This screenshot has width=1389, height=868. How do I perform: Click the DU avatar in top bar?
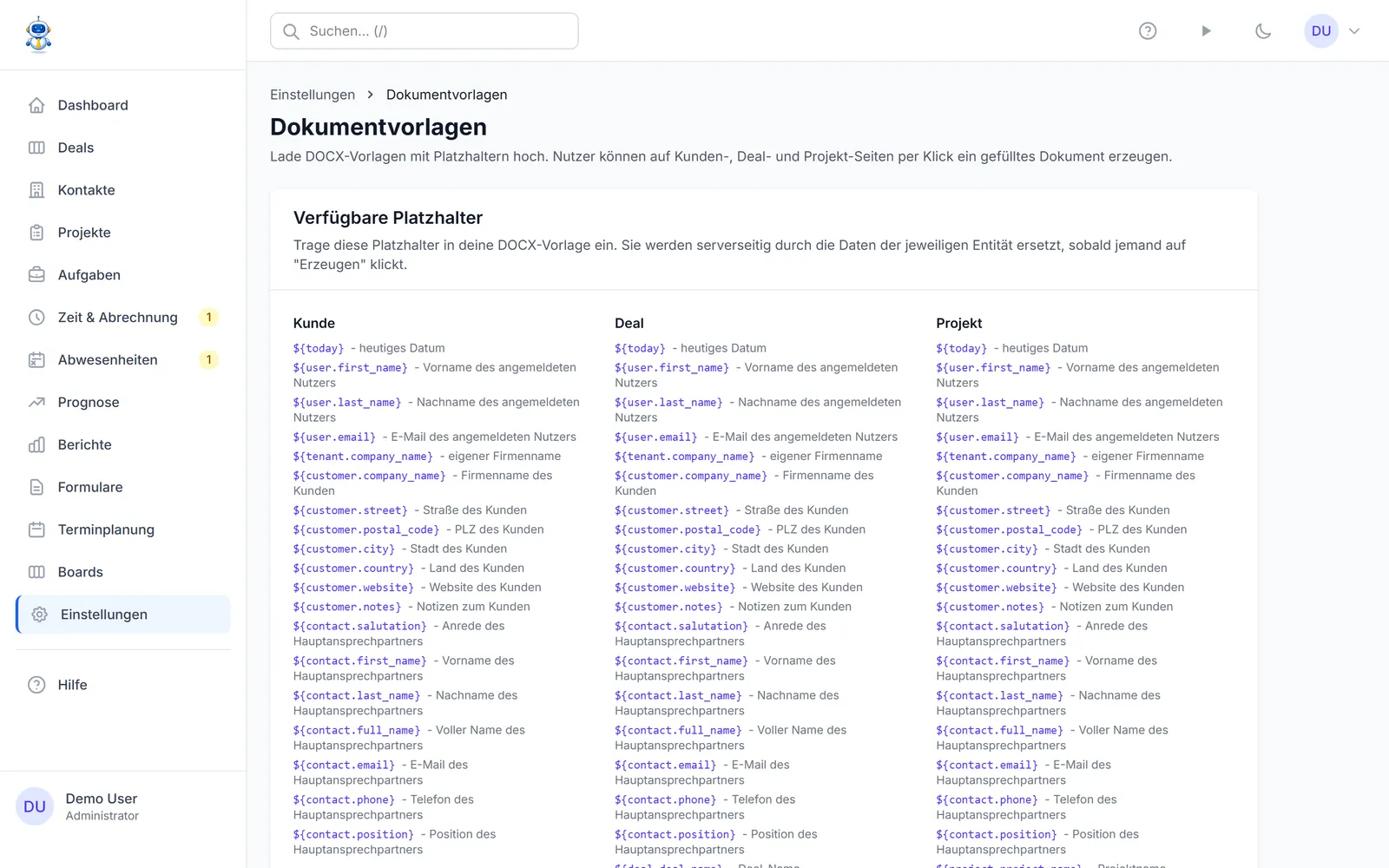click(x=1321, y=31)
